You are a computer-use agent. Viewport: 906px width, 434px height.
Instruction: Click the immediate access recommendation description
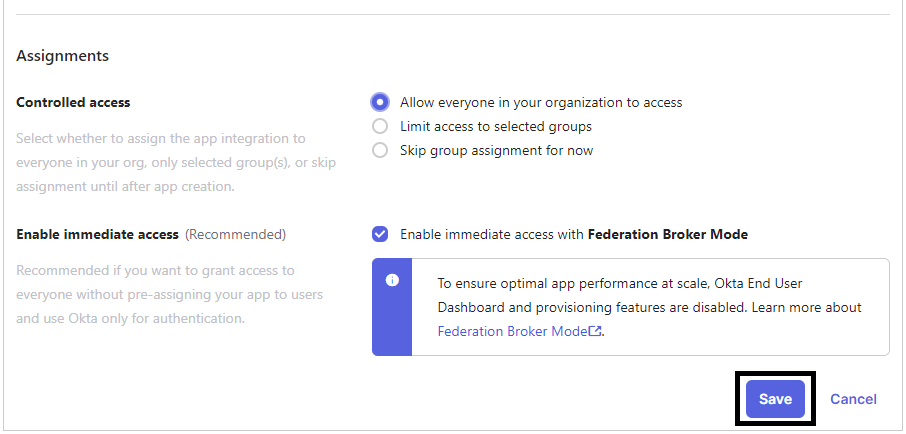pos(169,294)
